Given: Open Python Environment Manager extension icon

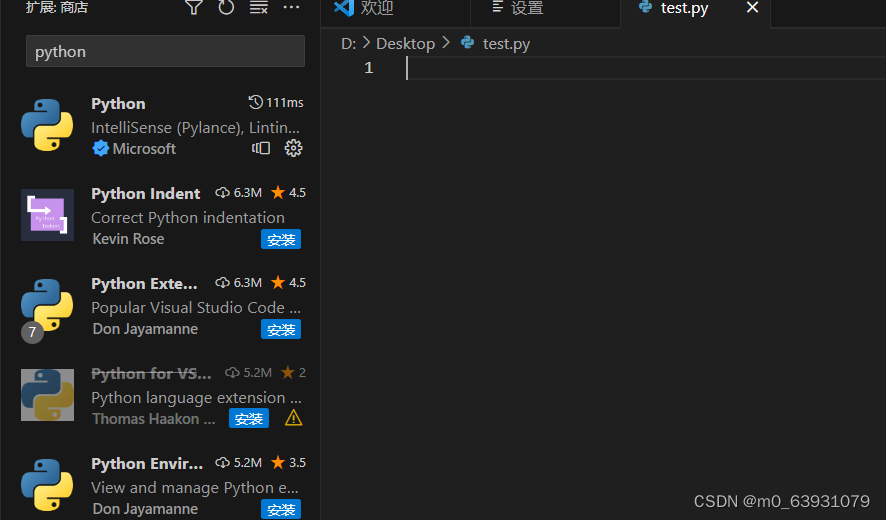Looking at the screenshot, I should [x=47, y=485].
